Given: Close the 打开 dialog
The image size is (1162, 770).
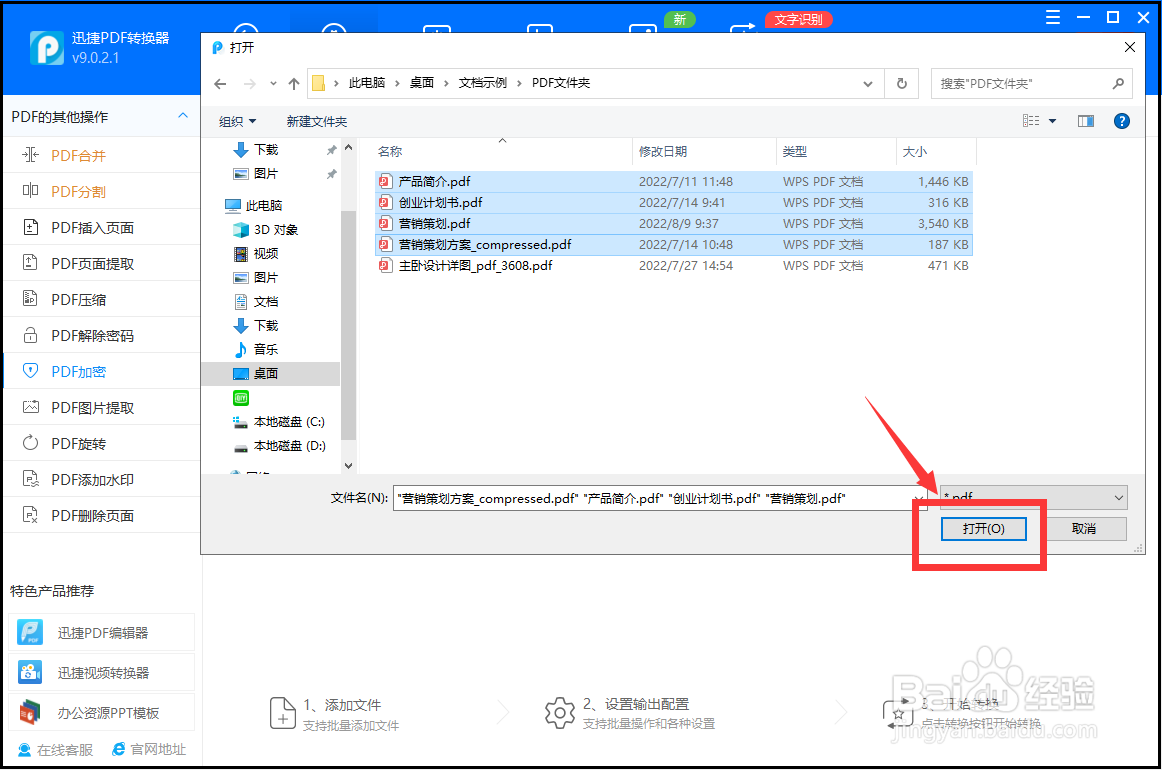Looking at the screenshot, I should pyautogui.click(x=1129, y=47).
